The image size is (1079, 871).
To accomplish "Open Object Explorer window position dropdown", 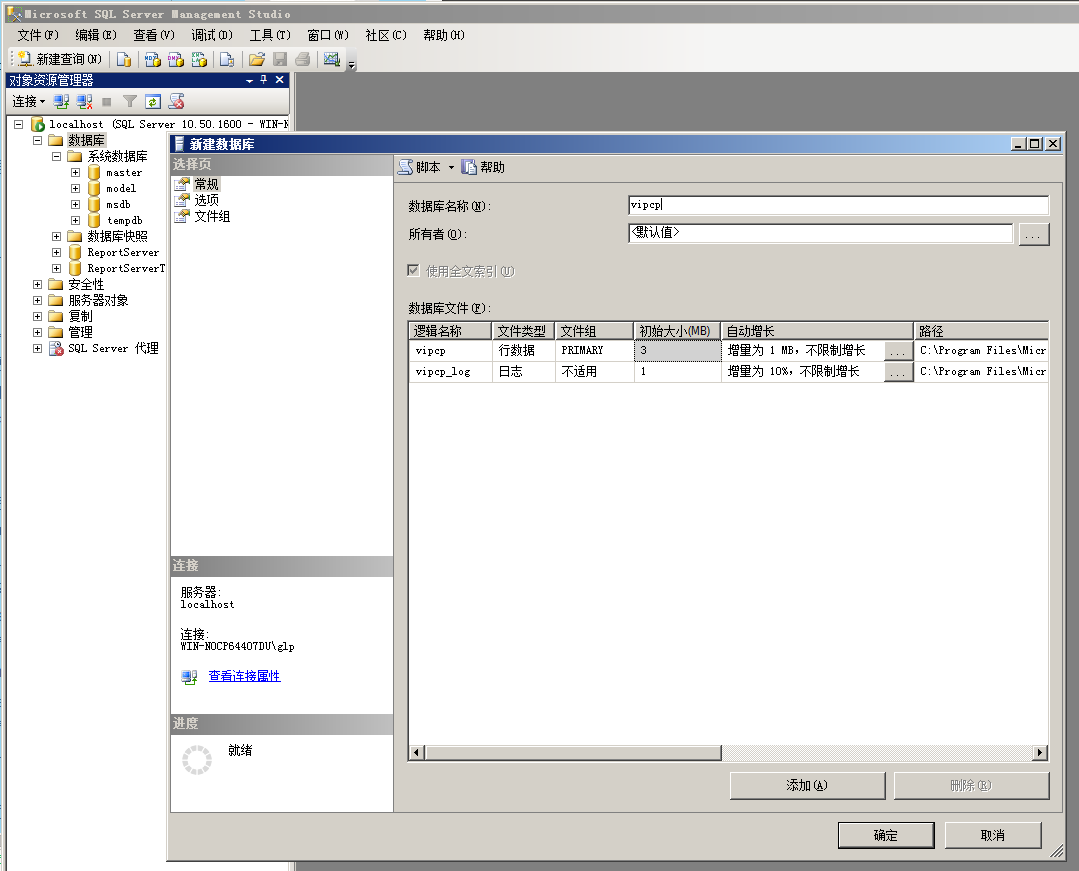I will click(x=249, y=80).
